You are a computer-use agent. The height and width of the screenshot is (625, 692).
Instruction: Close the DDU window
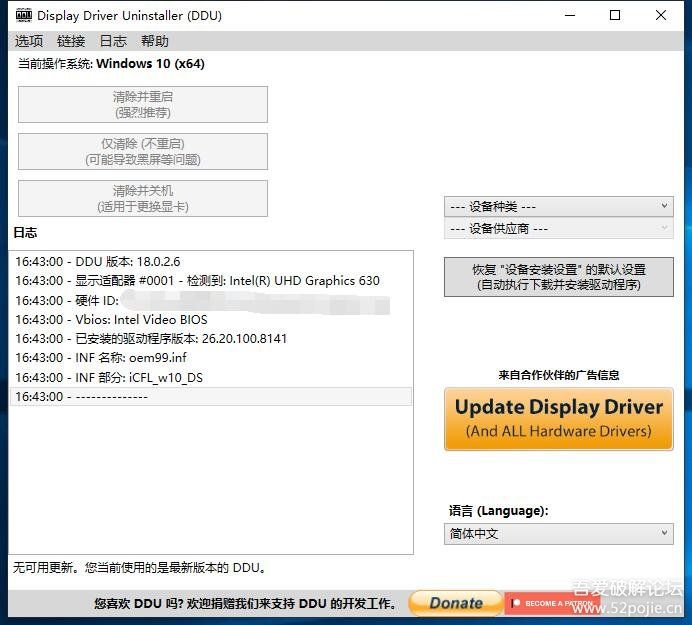coord(661,15)
